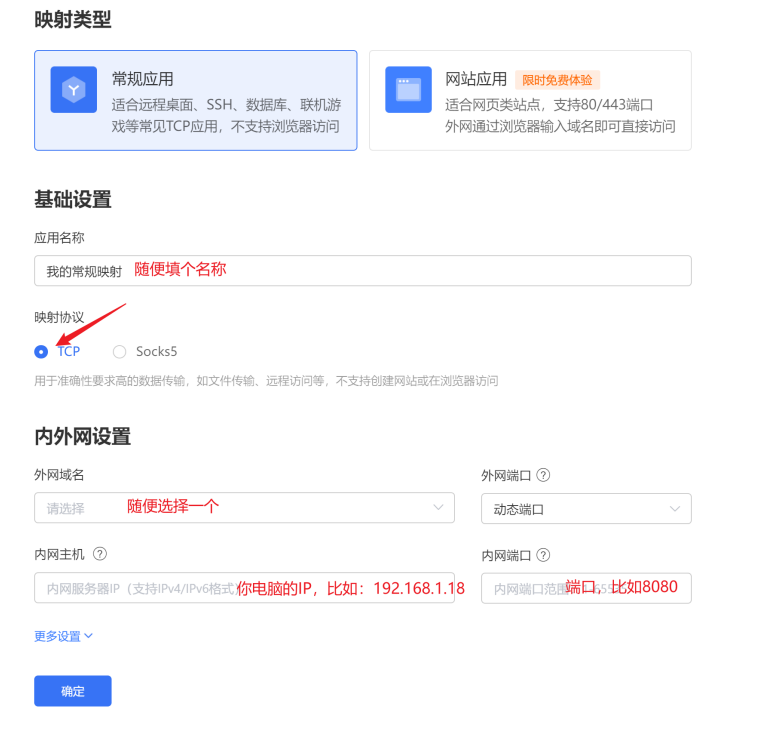The image size is (766, 732).
Task: Select the 网站应用 mapping type card
Action: pyautogui.click(x=530, y=100)
